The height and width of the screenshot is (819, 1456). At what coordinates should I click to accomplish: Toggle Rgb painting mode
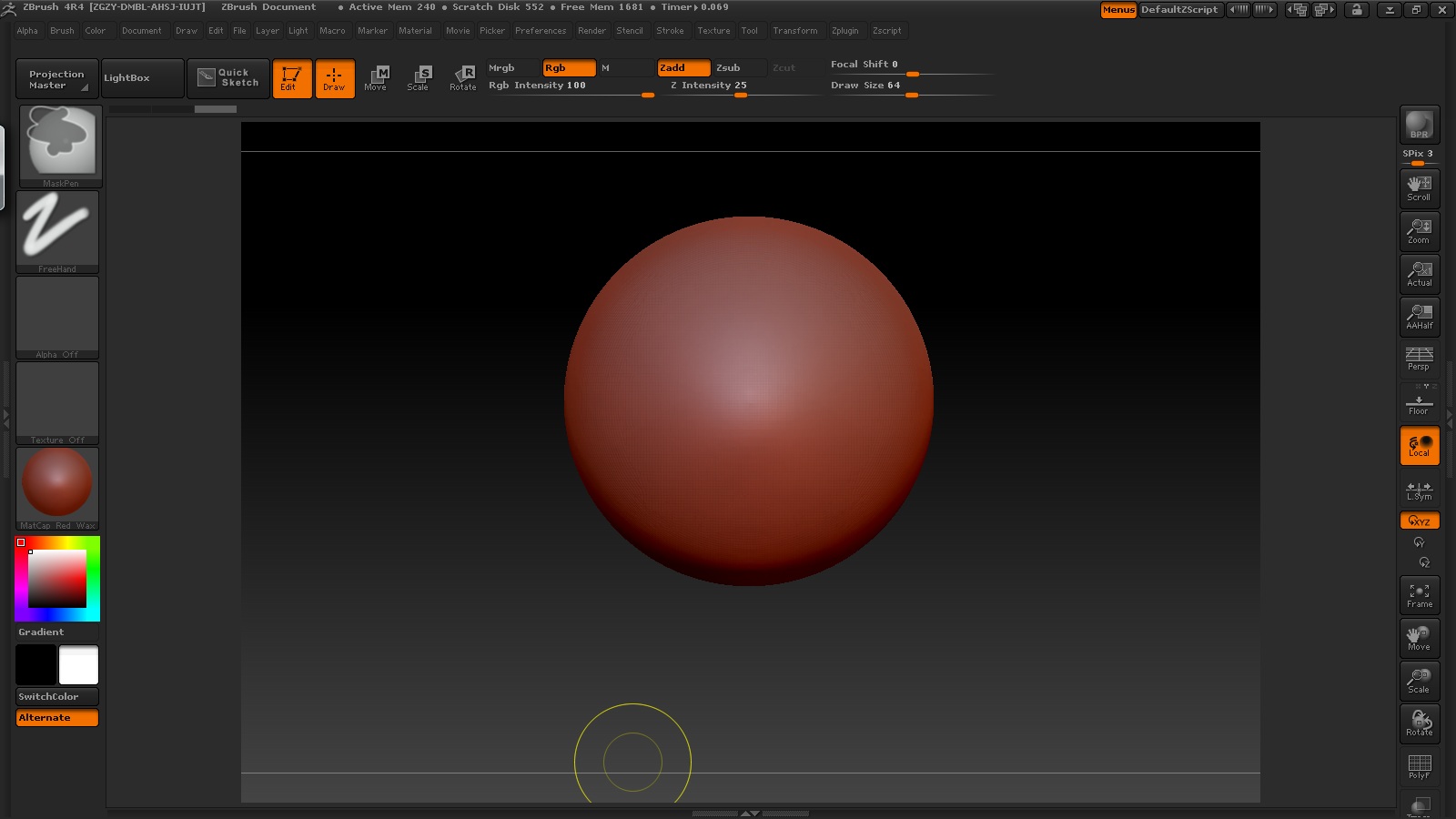coord(570,68)
